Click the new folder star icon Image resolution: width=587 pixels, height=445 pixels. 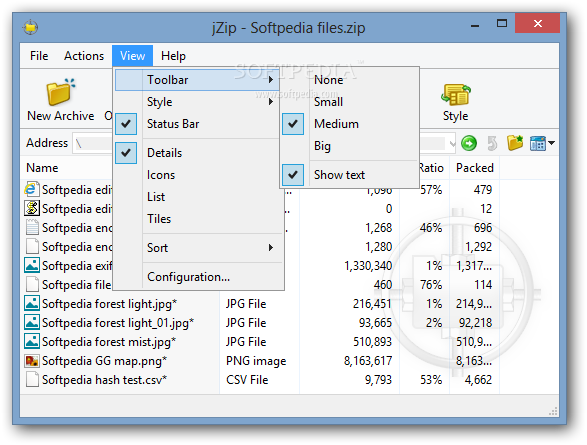[515, 143]
